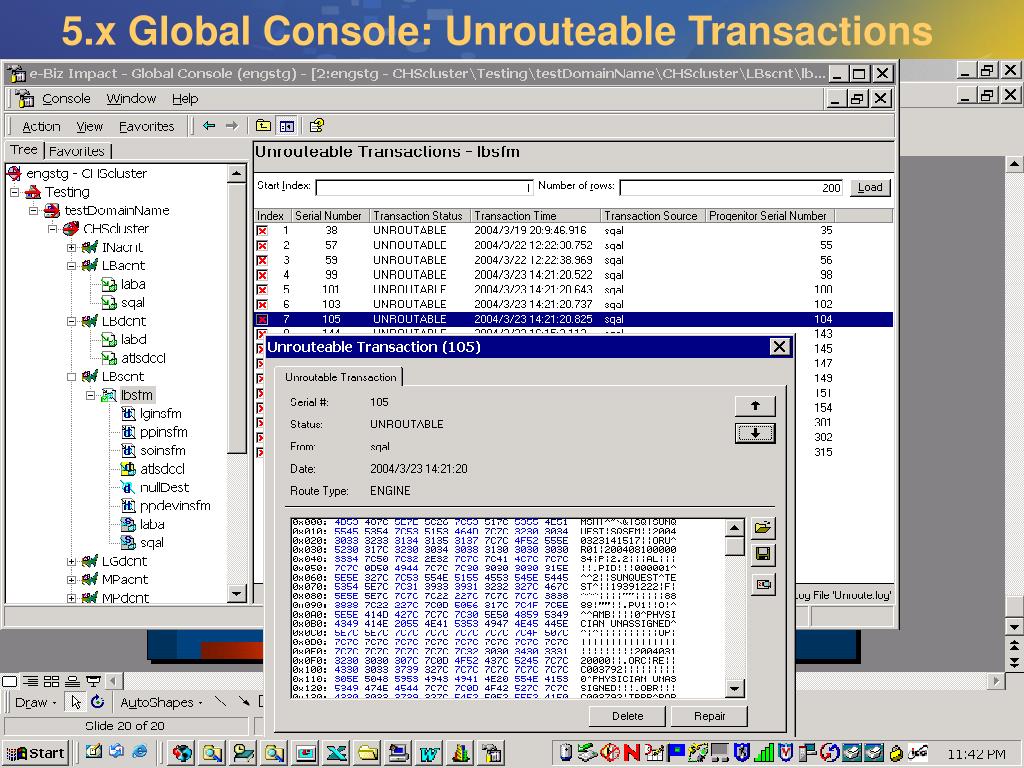Click the open-folder icon beside the hex dump
Image resolution: width=1024 pixels, height=768 pixels.
(x=763, y=528)
